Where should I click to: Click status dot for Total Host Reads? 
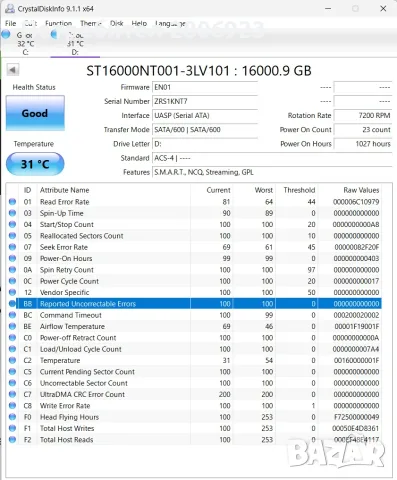(12, 440)
